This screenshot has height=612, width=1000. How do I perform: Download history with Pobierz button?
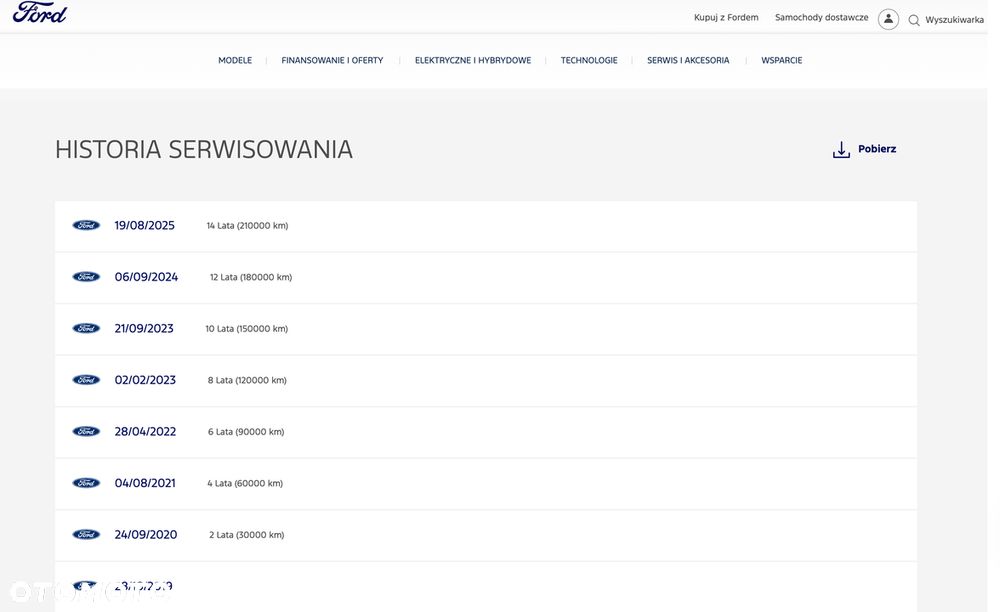point(865,149)
